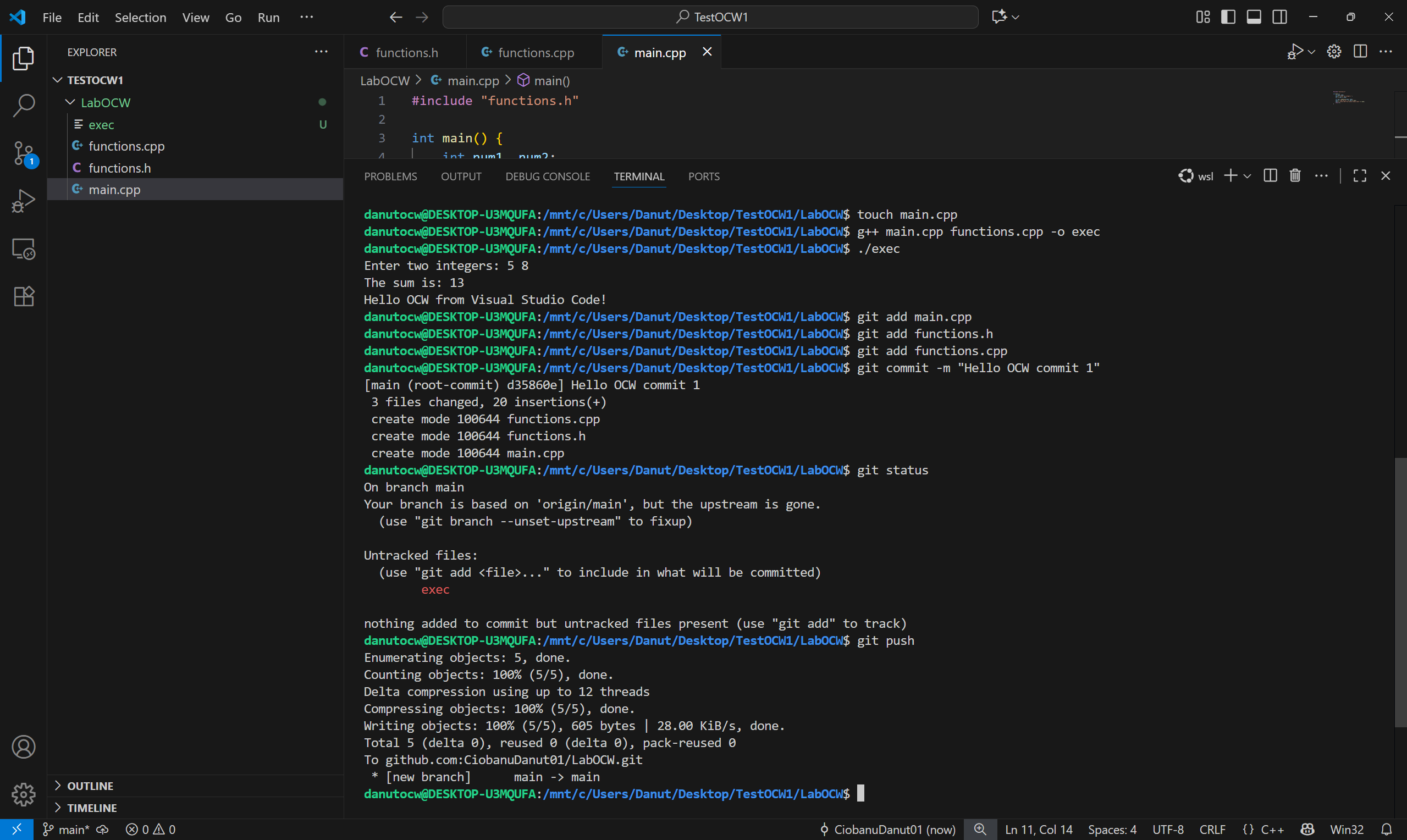
Task: Click the main* branch status item
Action: click(67, 829)
